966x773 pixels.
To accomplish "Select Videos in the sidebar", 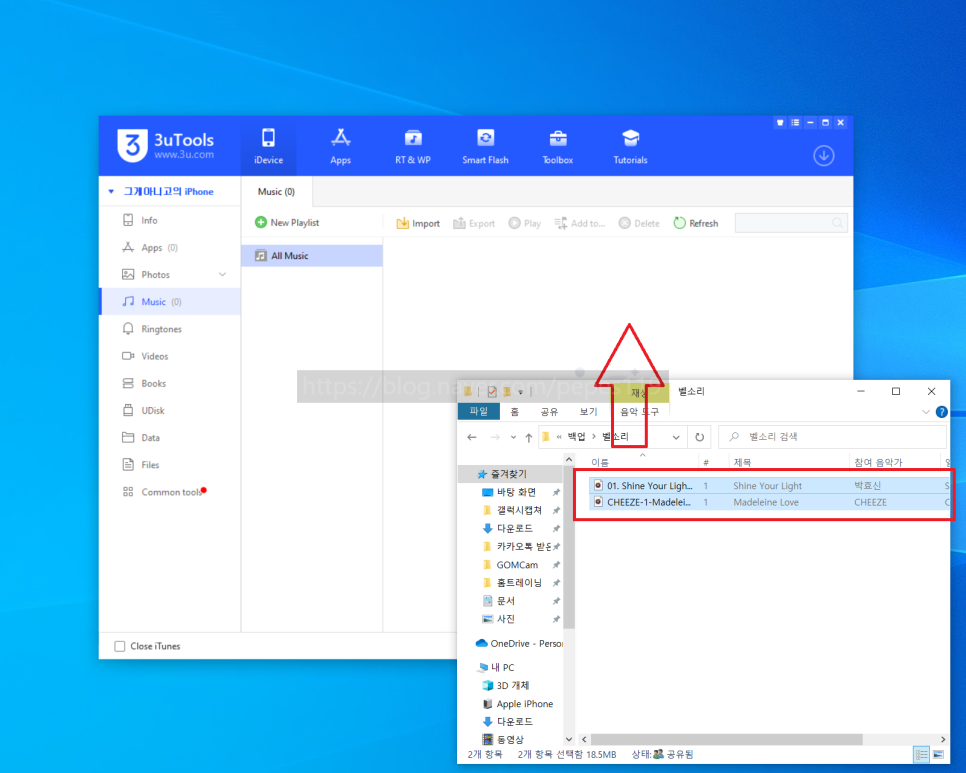I will click(170, 356).
